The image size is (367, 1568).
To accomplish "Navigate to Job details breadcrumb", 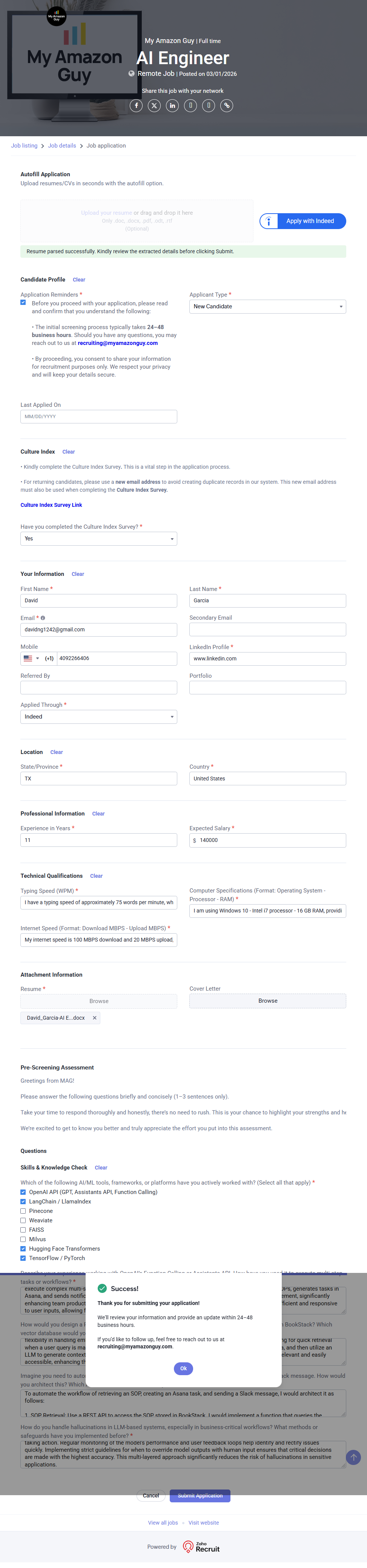I will coord(62,146).
